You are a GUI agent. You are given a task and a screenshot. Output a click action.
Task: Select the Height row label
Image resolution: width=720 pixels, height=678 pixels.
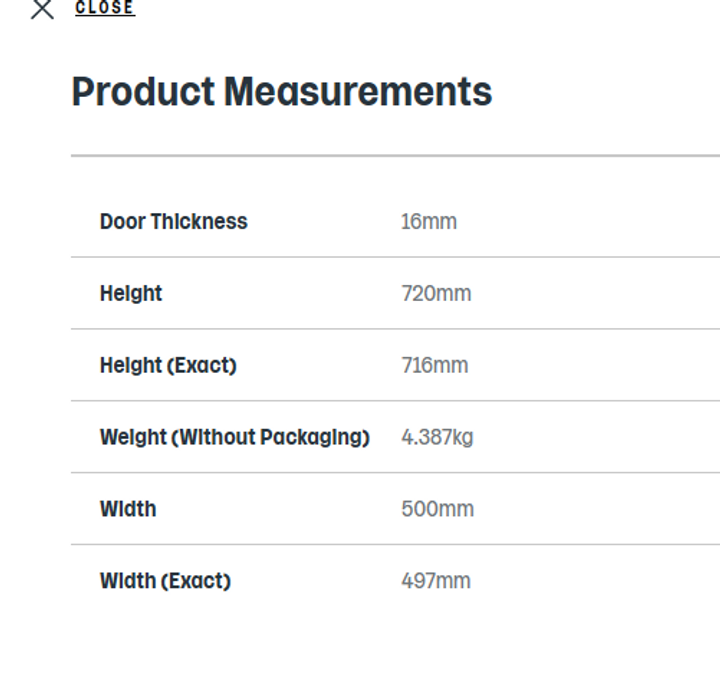[130, 294]
